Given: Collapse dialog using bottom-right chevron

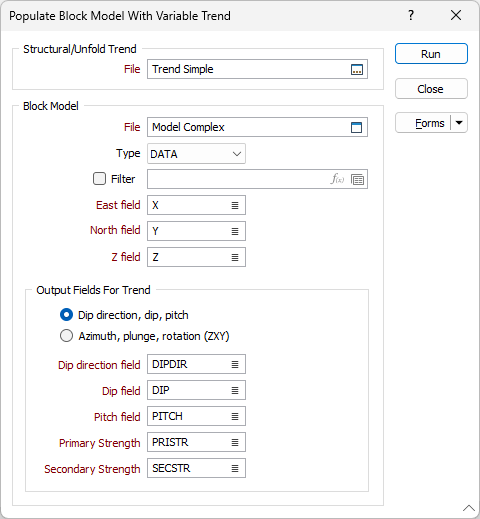Looking at the screenshot, I should click(x=469, y=508).
